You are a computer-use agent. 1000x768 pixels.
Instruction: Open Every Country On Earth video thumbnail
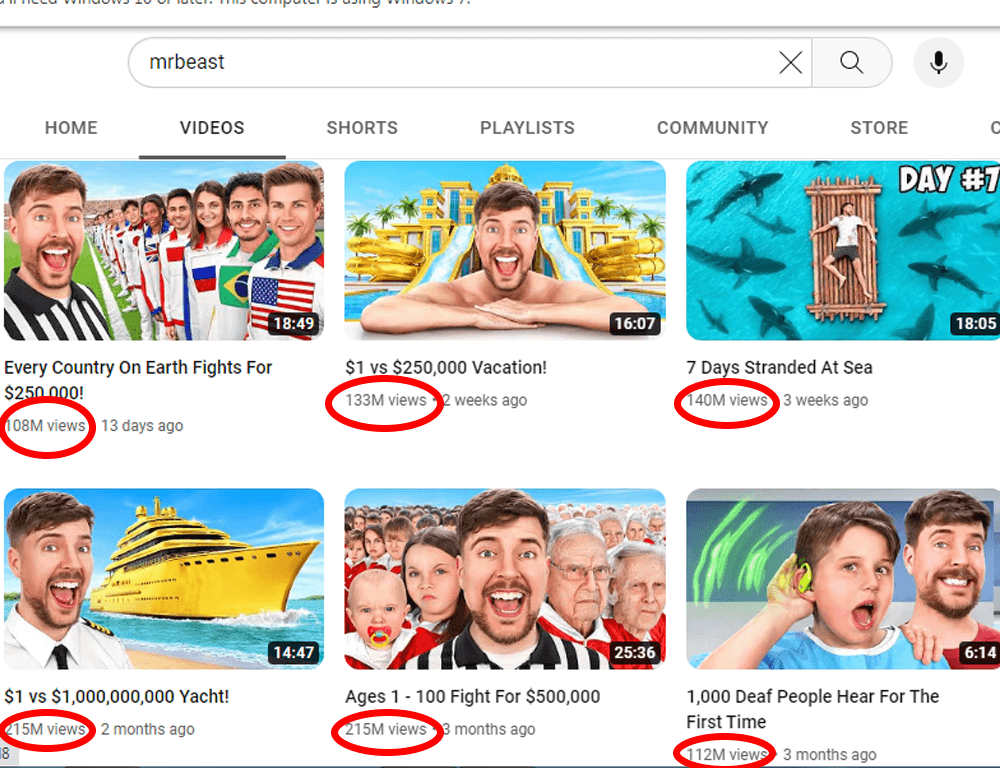[164, 251]
